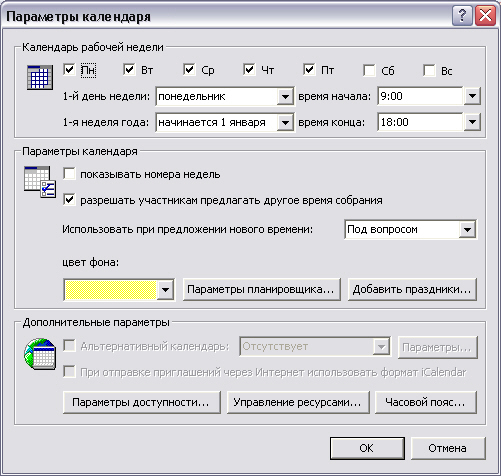Open the 1-й день недели dropdown
The height and width of the screenshot is (476, 501).
285,97
